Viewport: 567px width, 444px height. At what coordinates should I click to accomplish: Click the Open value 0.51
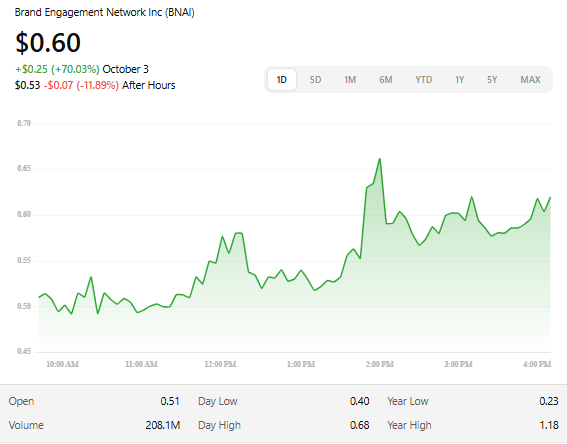(x=170, y=401)
